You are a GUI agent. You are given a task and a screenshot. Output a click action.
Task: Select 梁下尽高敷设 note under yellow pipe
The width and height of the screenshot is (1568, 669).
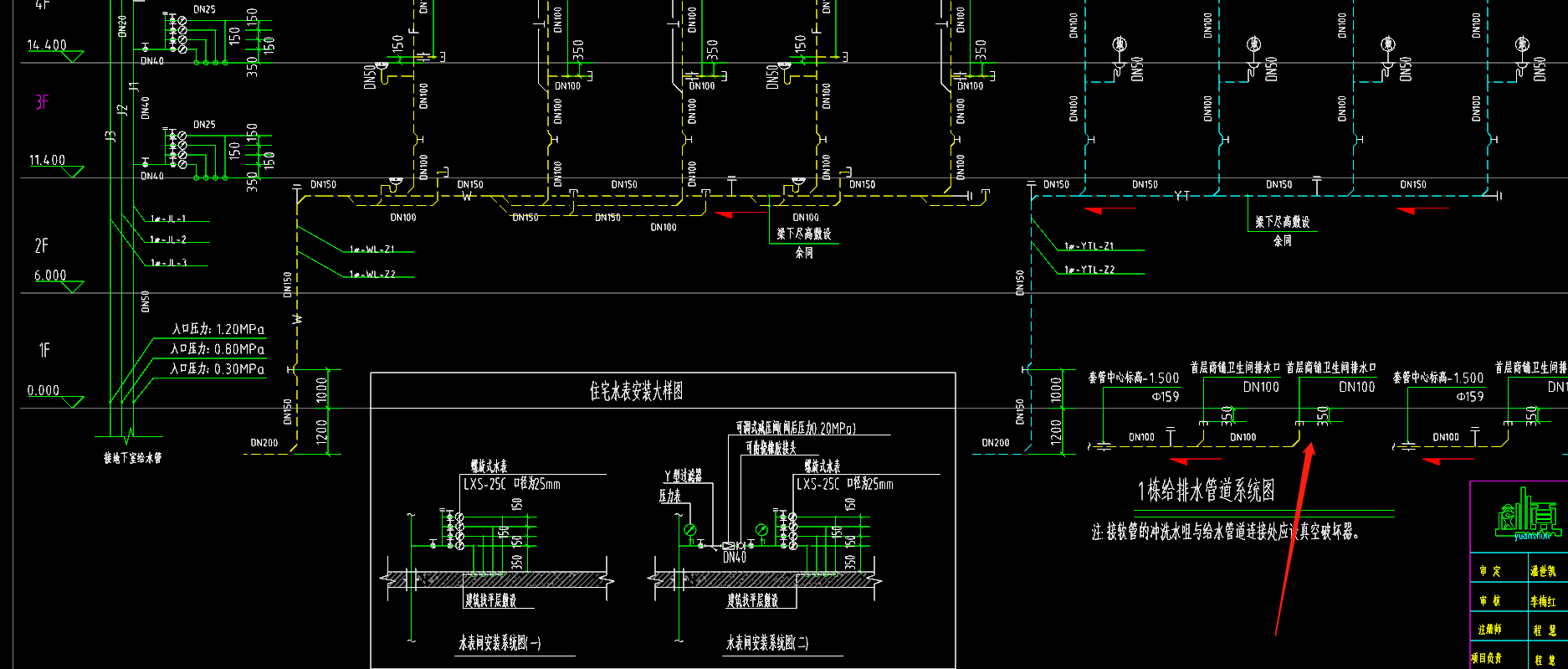coord(804,234)
